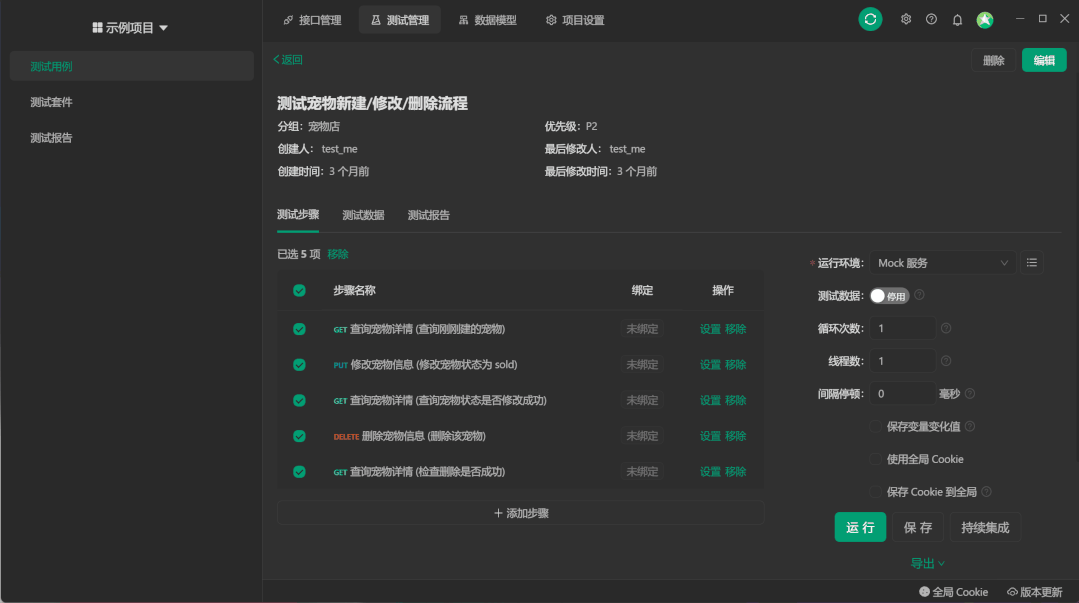
Task: Expand the 示例项目 project selector
Action: (x=131, y=27)
